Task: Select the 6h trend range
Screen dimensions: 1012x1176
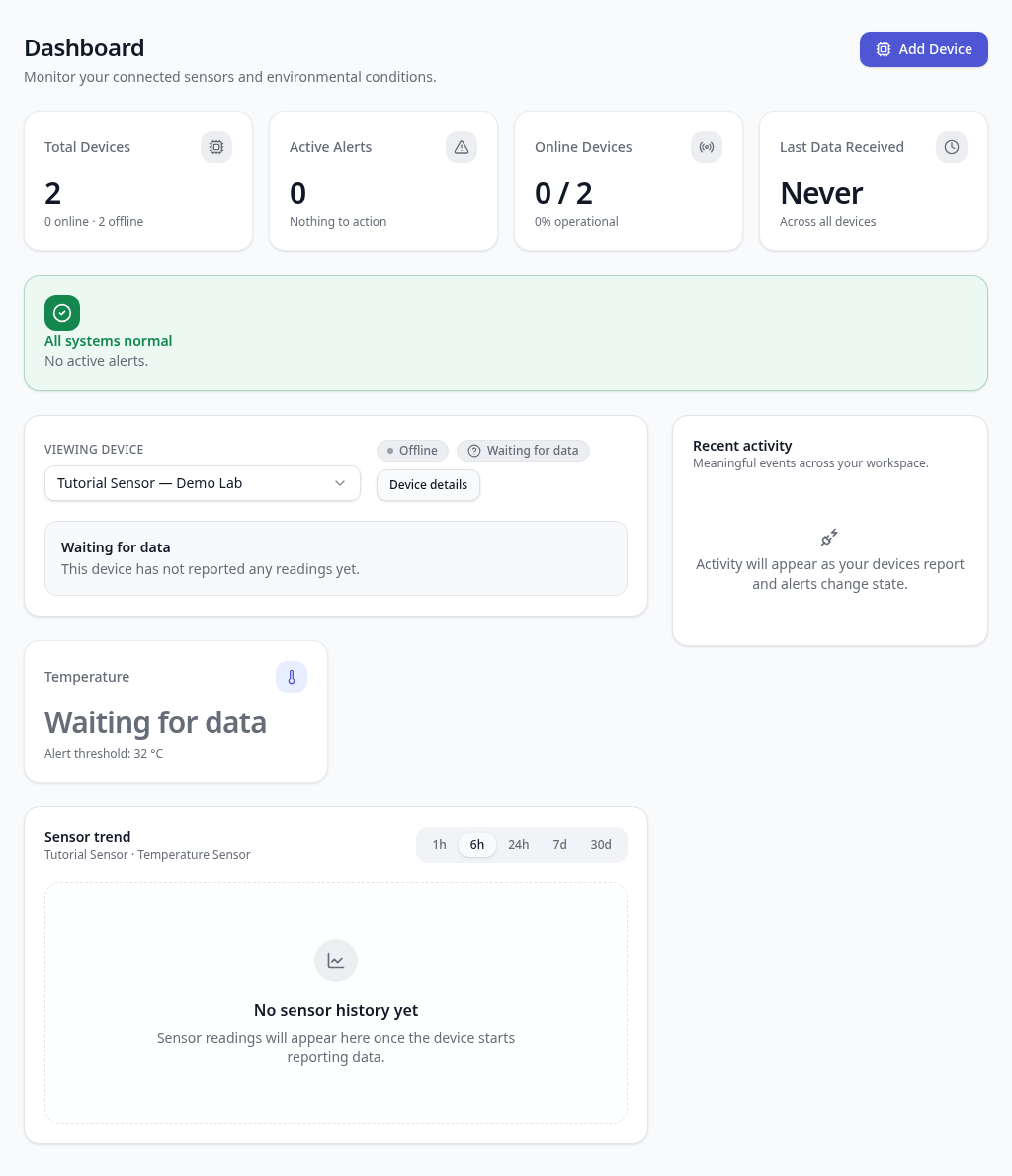Action: (477, 845)
